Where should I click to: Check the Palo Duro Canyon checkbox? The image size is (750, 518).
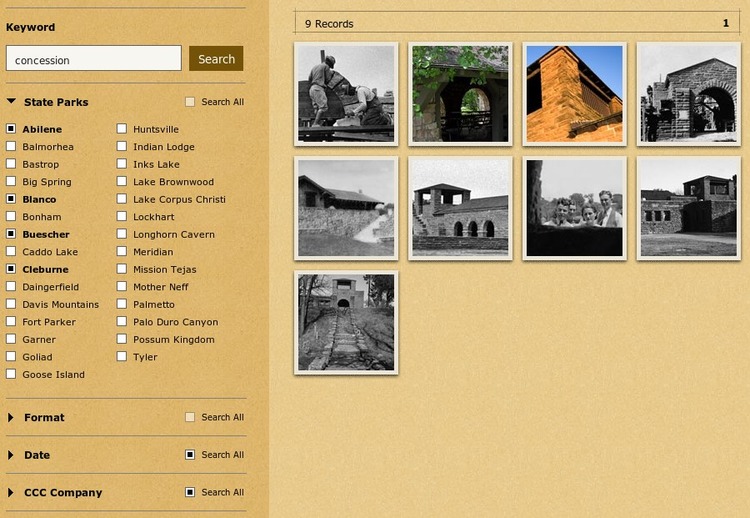point(122,322)
